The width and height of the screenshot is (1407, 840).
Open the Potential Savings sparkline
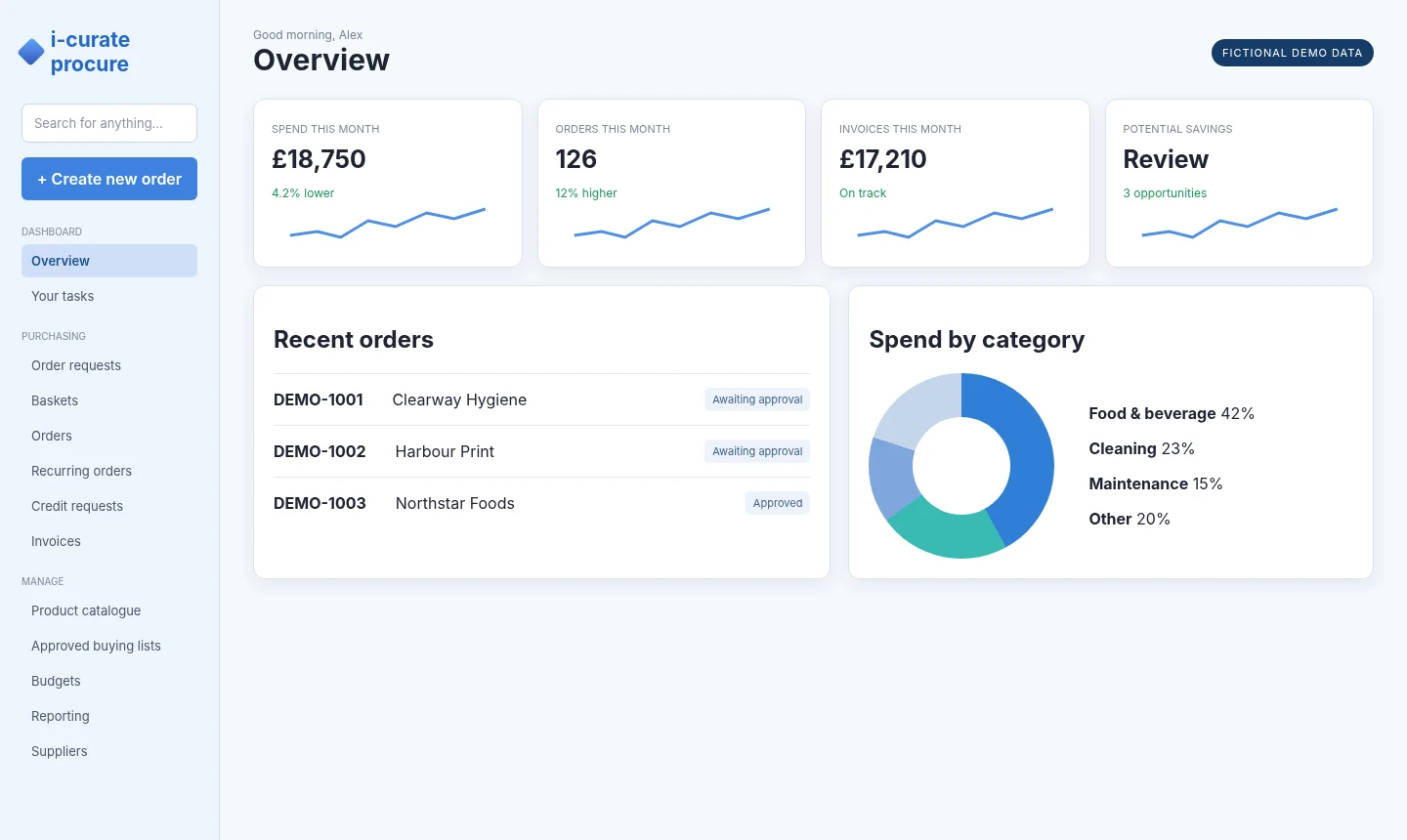tap(1239, 223)
